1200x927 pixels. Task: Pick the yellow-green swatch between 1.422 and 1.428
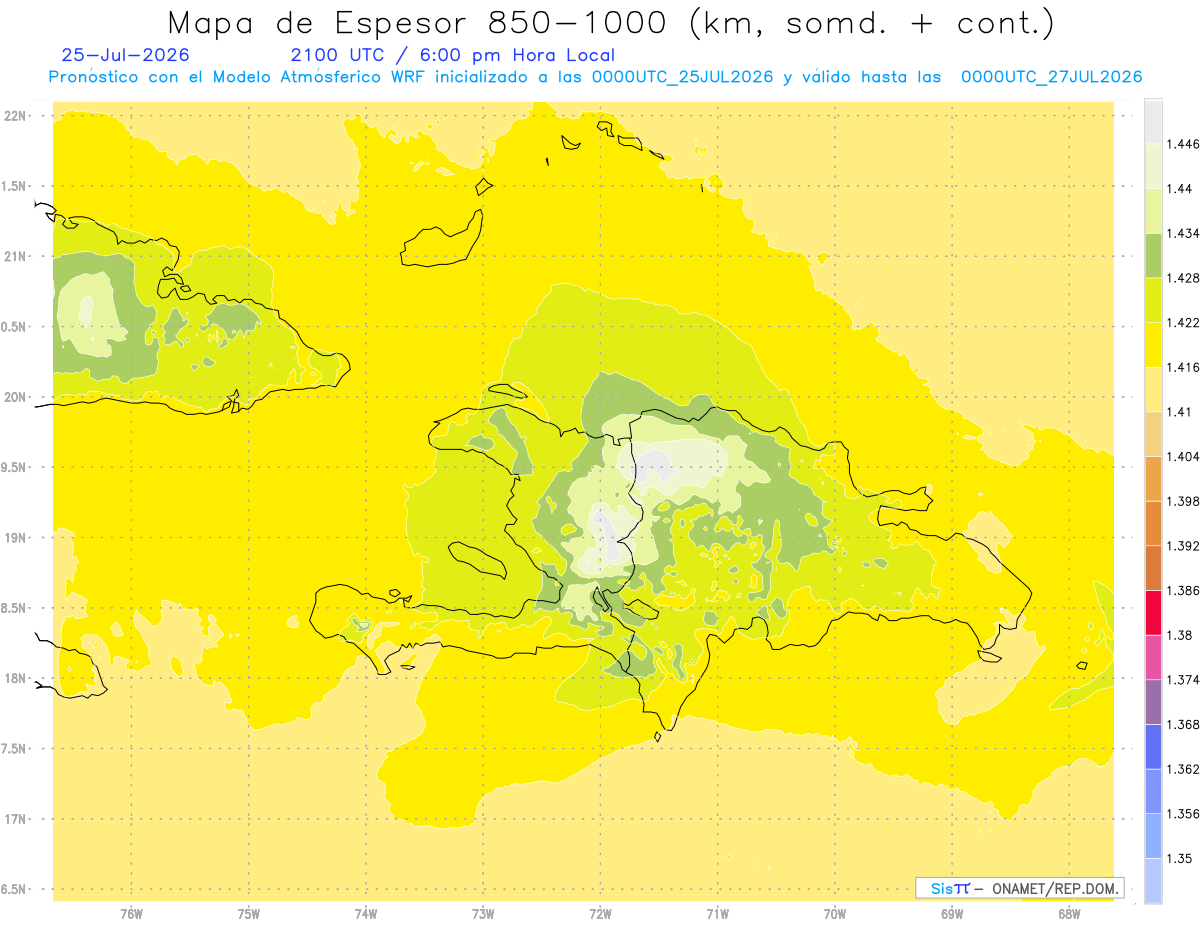coord(1153,299)
